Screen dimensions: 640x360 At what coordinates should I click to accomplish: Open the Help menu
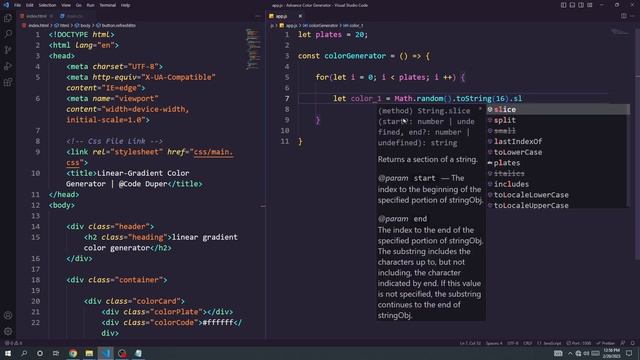tap(125, 5)
